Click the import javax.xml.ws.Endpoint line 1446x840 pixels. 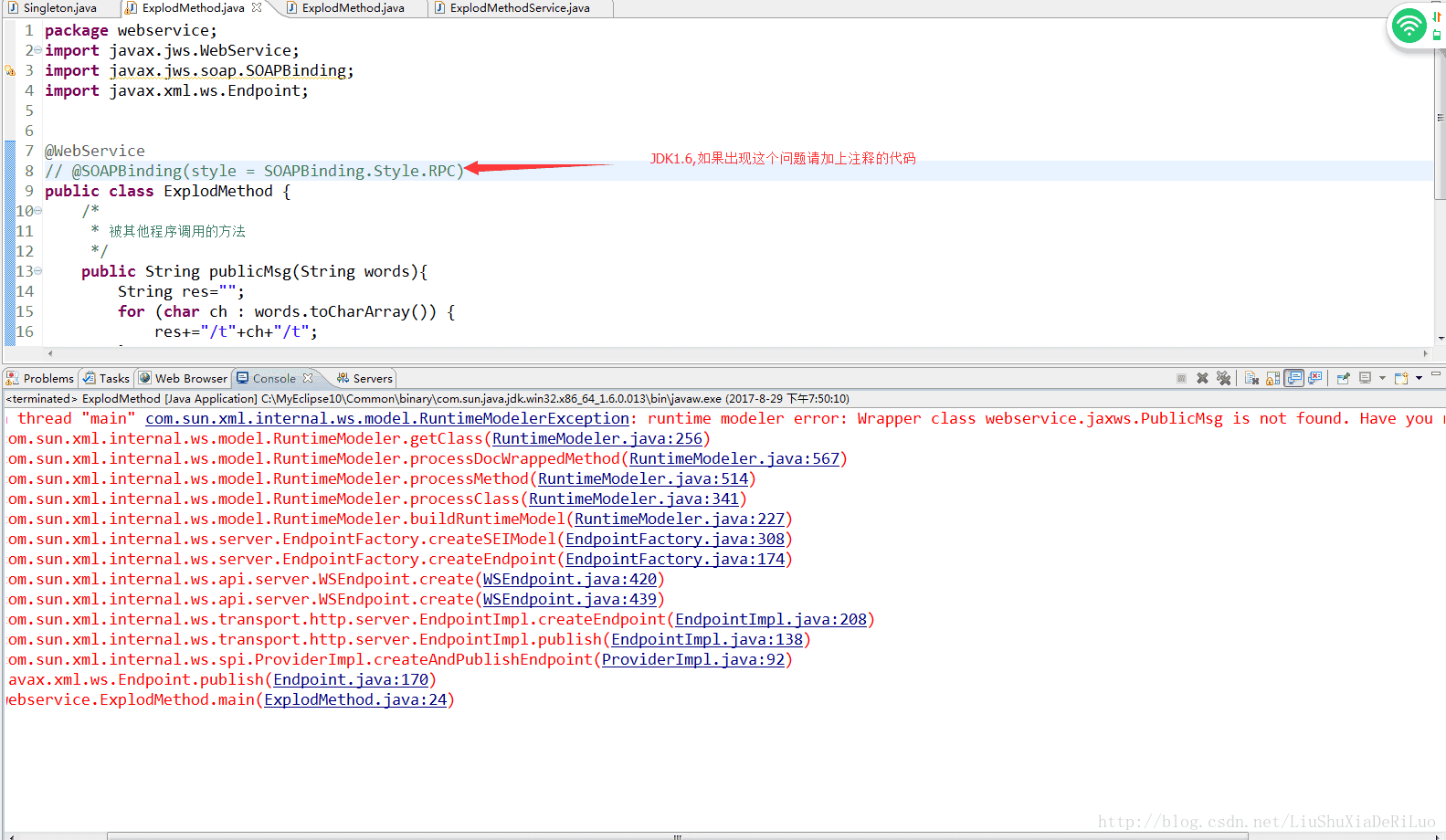tap(176, 90)
